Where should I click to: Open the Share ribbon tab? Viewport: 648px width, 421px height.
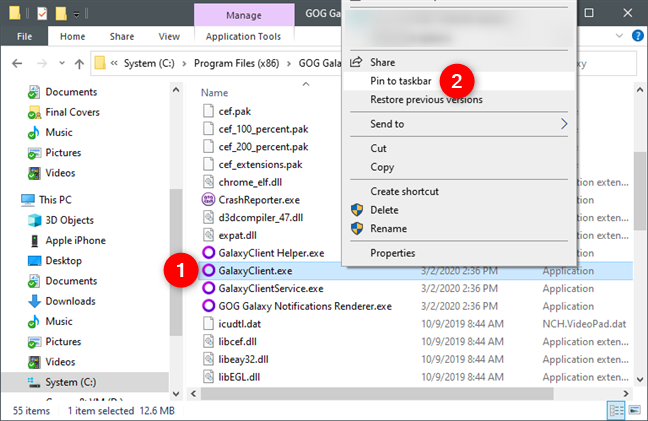pyautogui.click(x=122, y=36)
